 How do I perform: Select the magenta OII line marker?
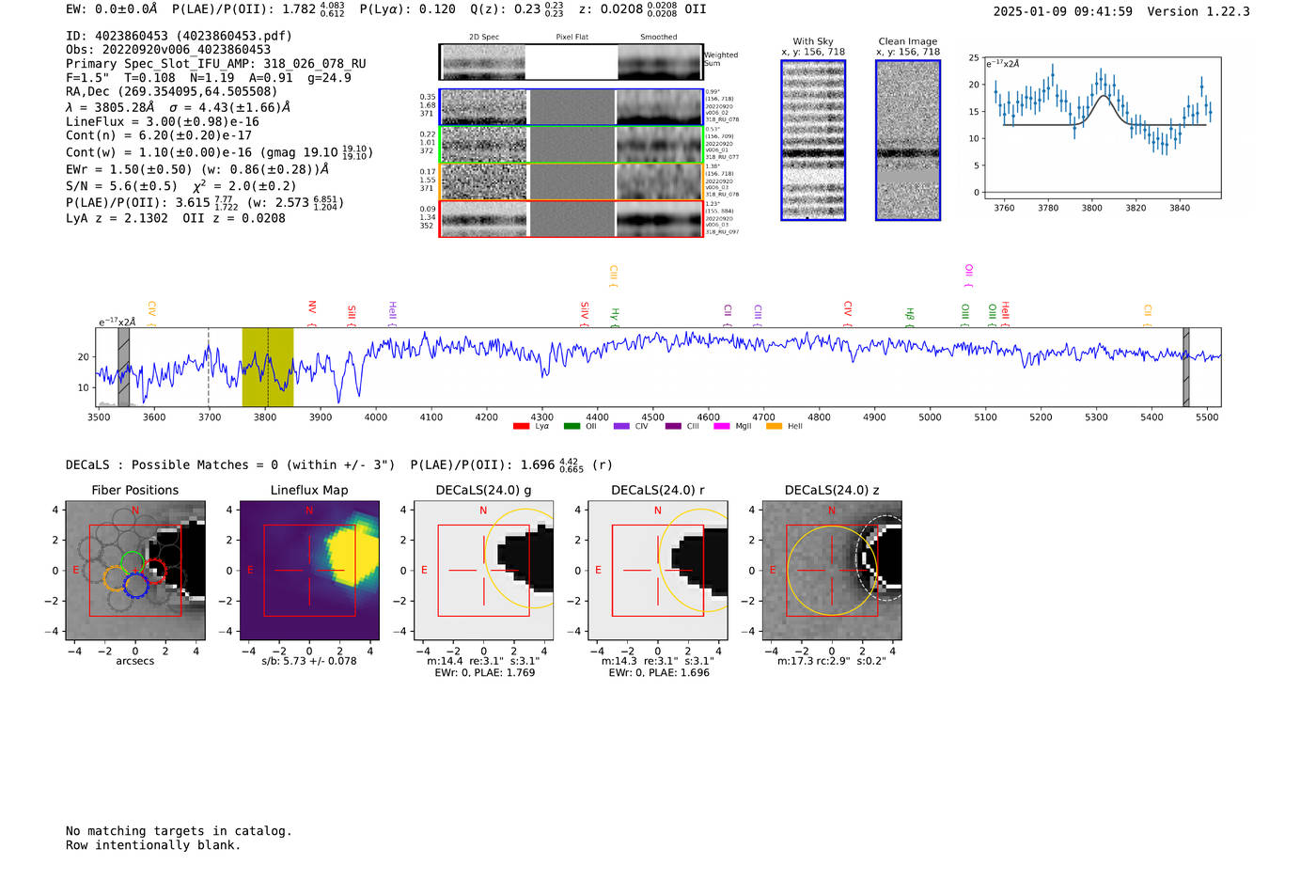(x=969, y=275)
